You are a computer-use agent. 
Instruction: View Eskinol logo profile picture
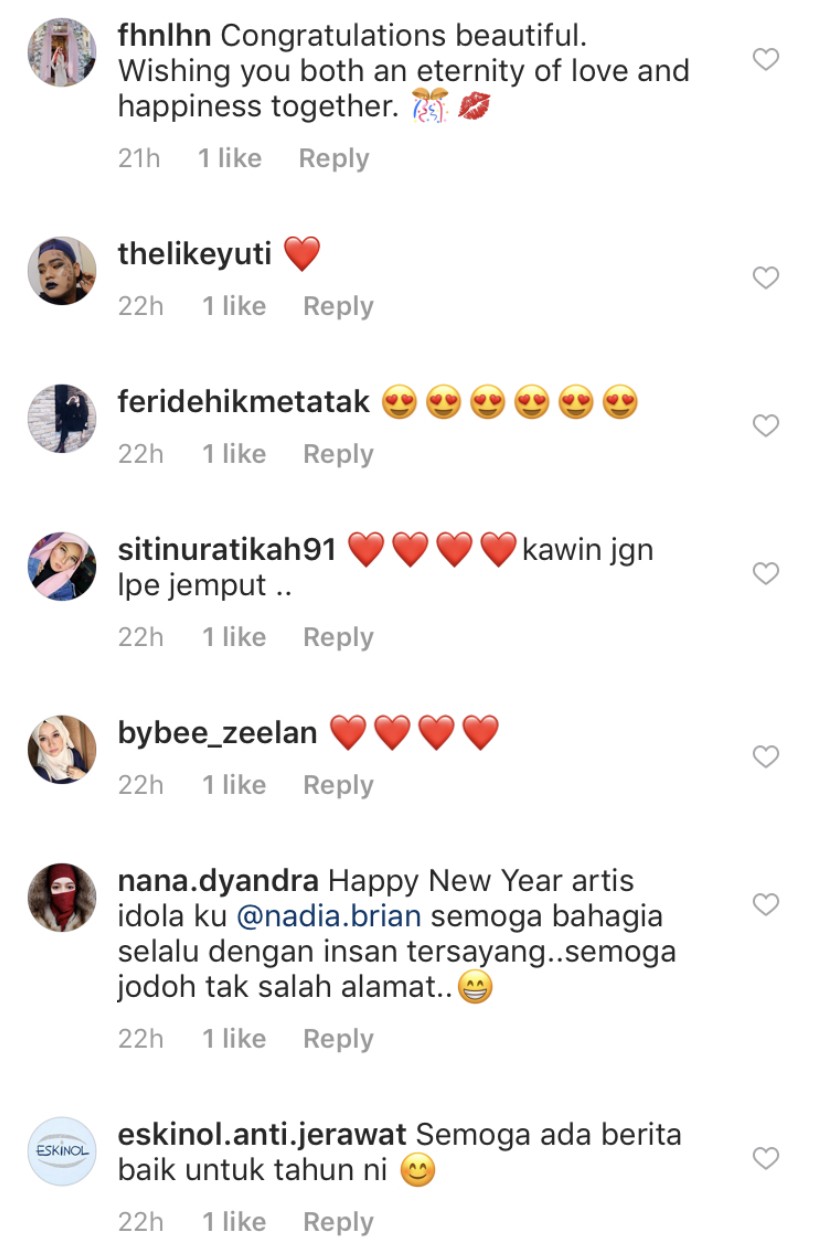coord(62,1151)
